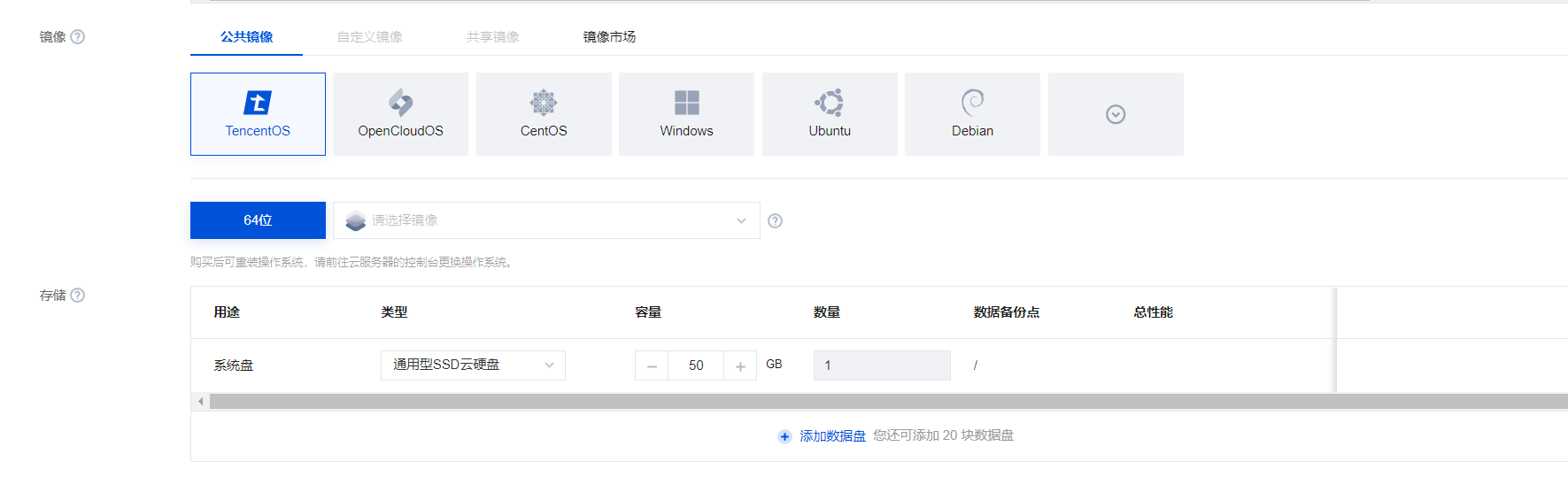
Task: Select the 64位 architecture button
Action: pos(258,220)
